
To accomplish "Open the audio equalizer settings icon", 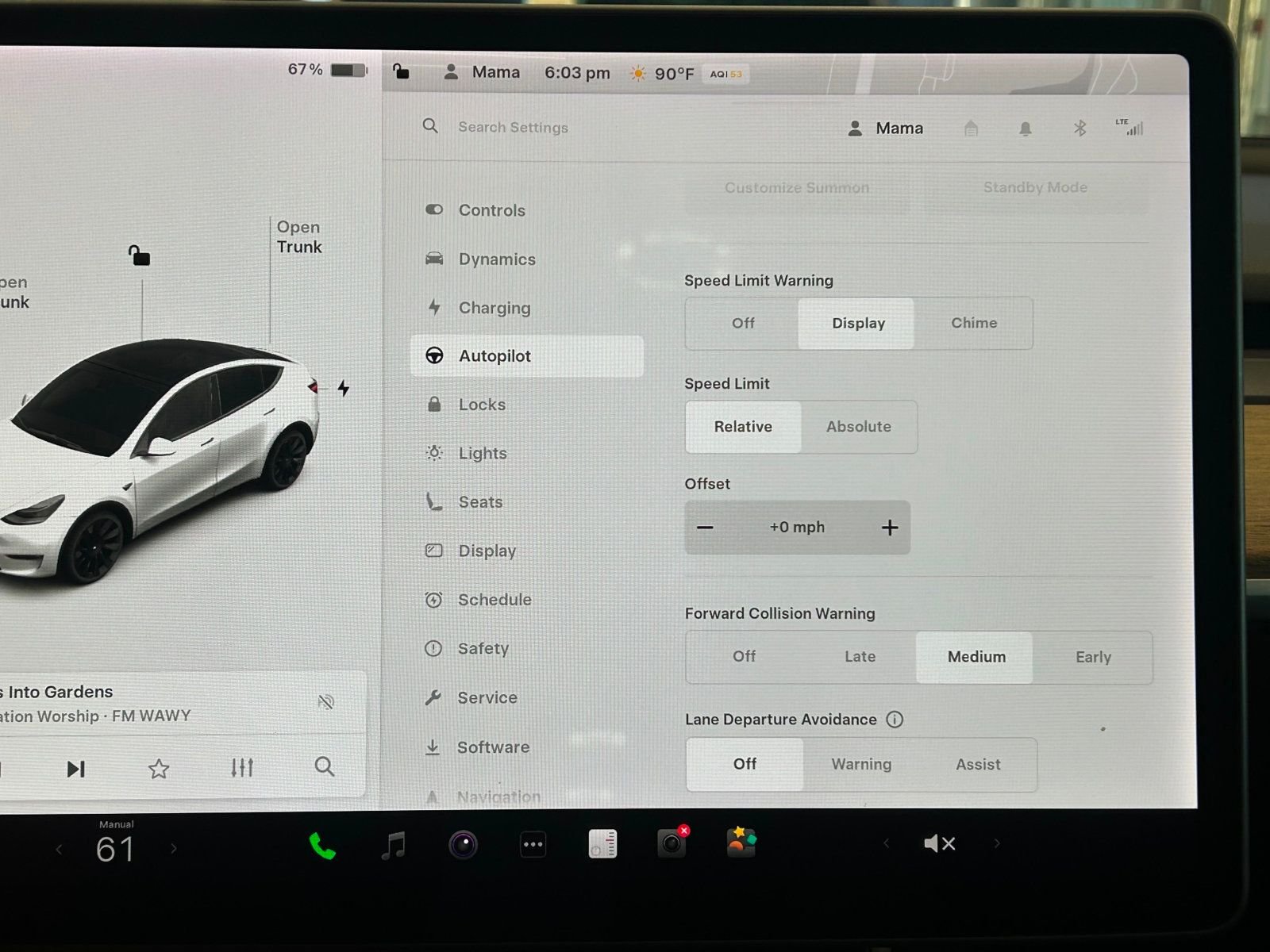I will [x=242, y=768].
